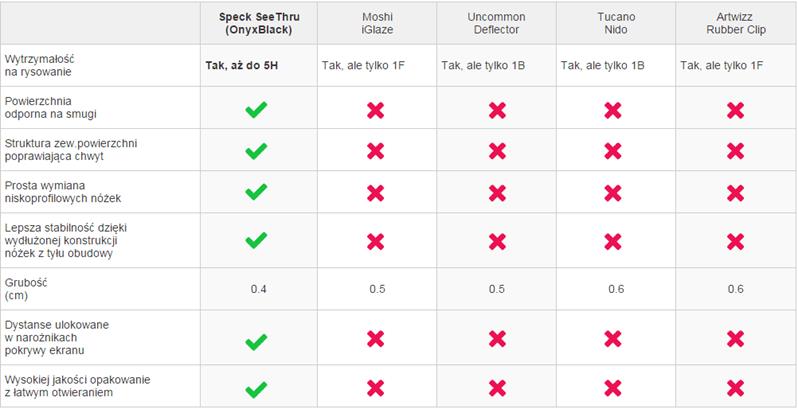
Task: Click the green check for smudge-resistant surface row
Action: 256,110
